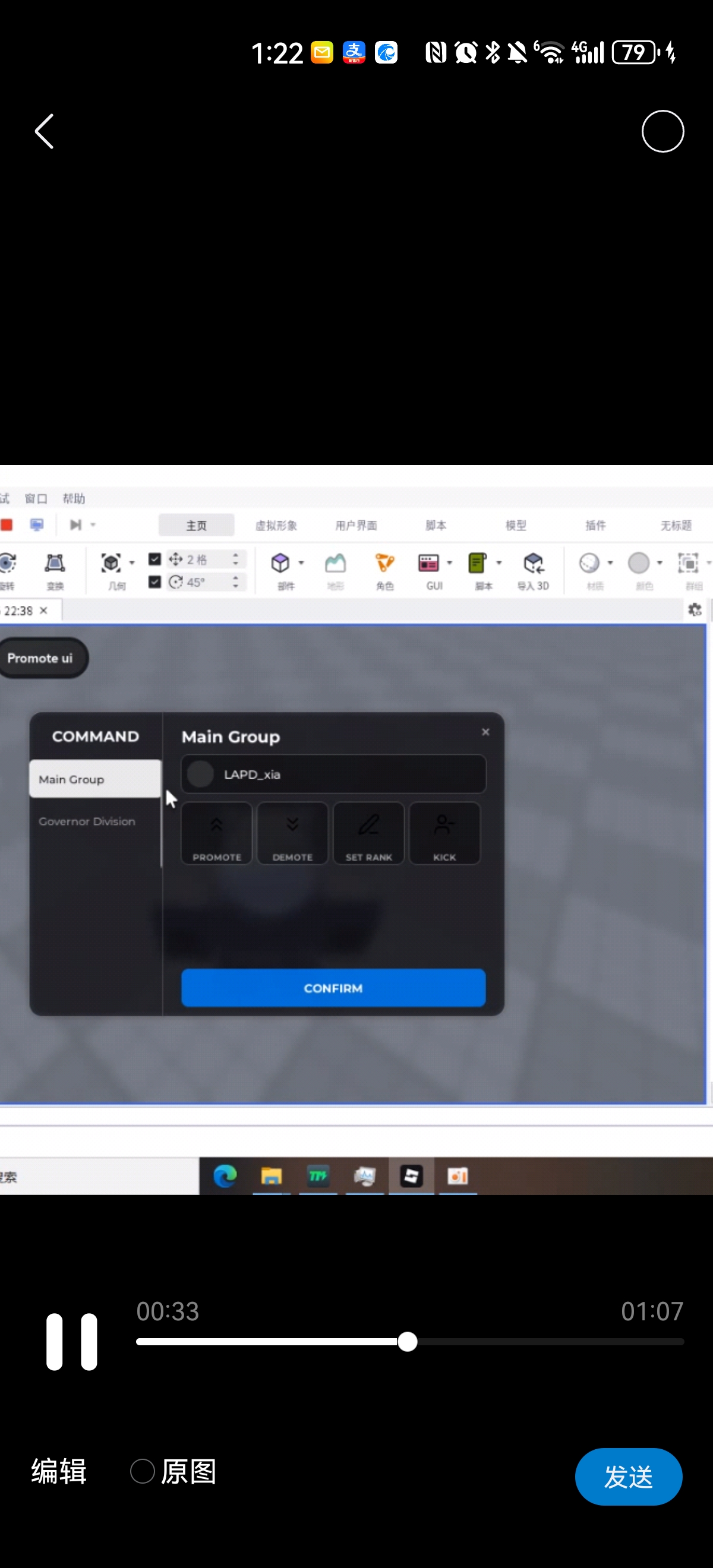Click the video progress slider handle
713x1568 pixels.
click(x=408, y=1342)
